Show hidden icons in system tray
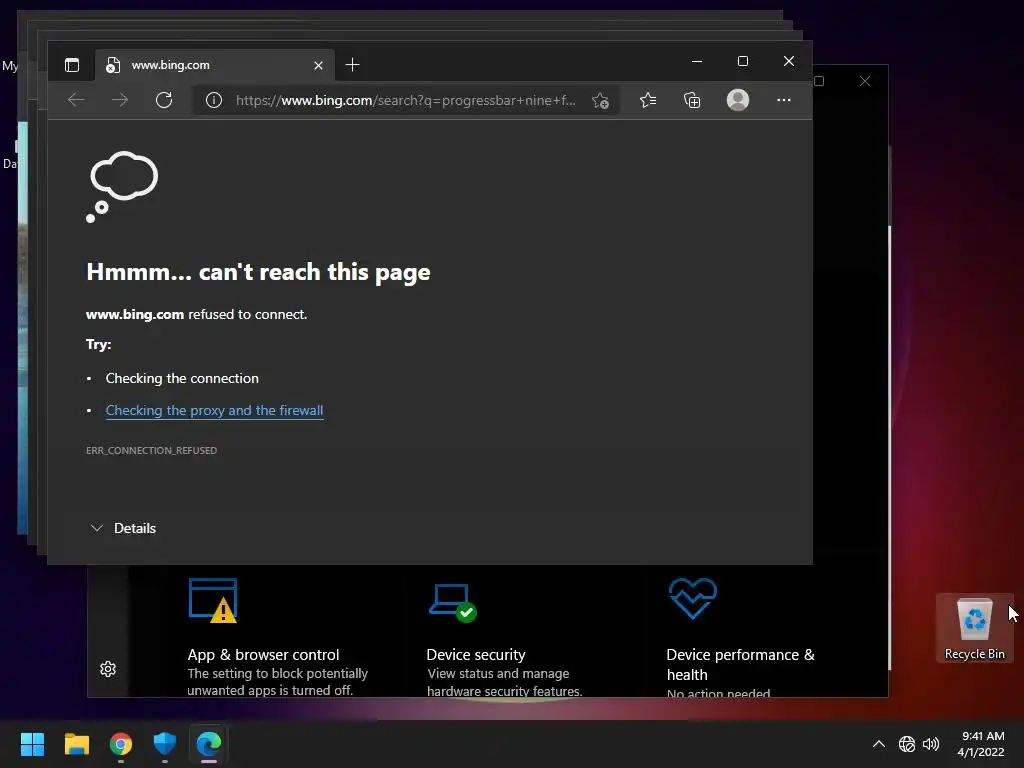 879,744
